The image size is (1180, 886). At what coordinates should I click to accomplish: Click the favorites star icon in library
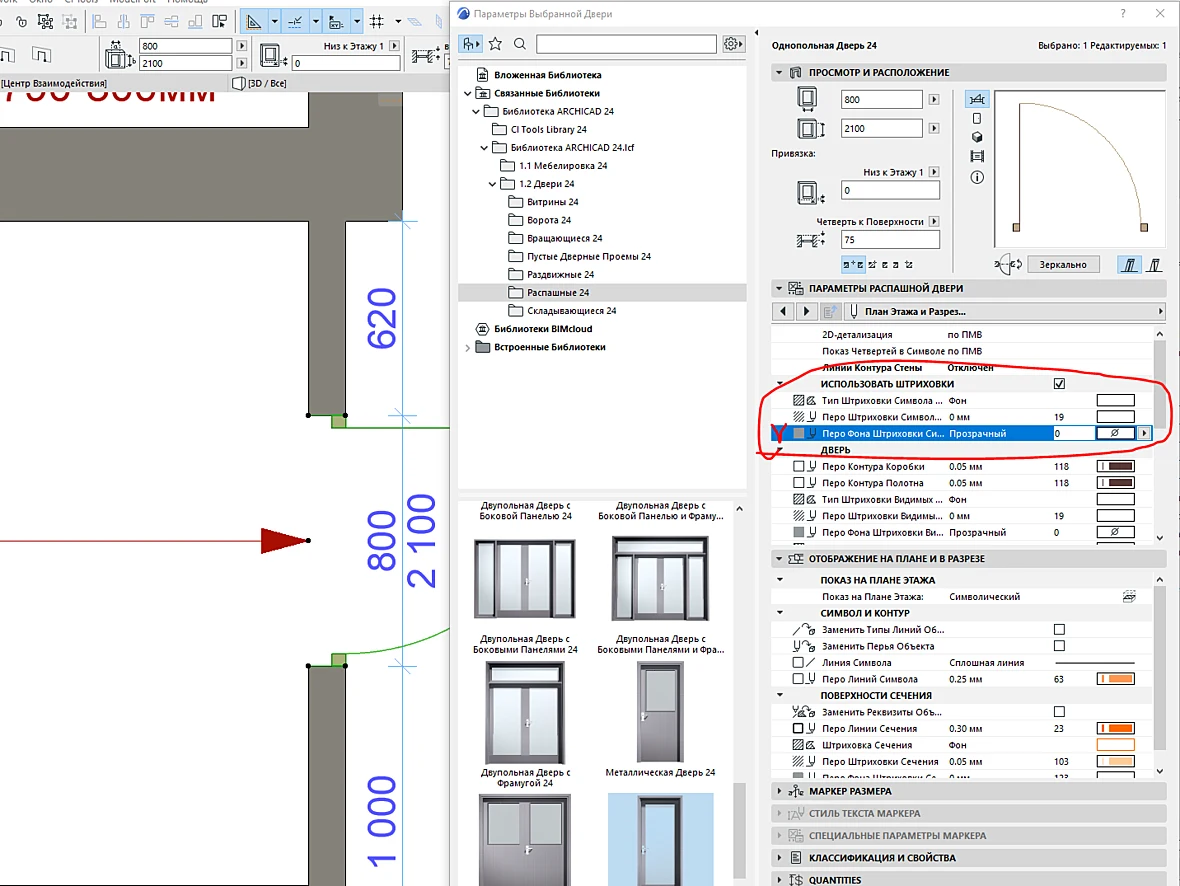click(x=495, y=44)
